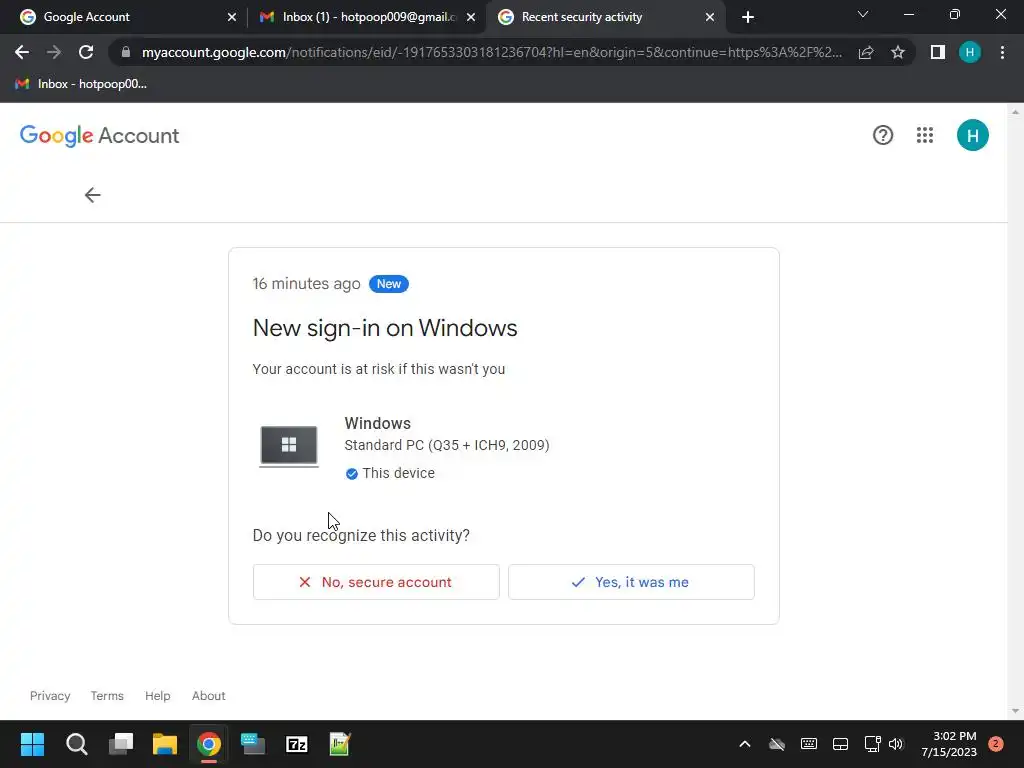Open the notification count badge

(996, 744)
